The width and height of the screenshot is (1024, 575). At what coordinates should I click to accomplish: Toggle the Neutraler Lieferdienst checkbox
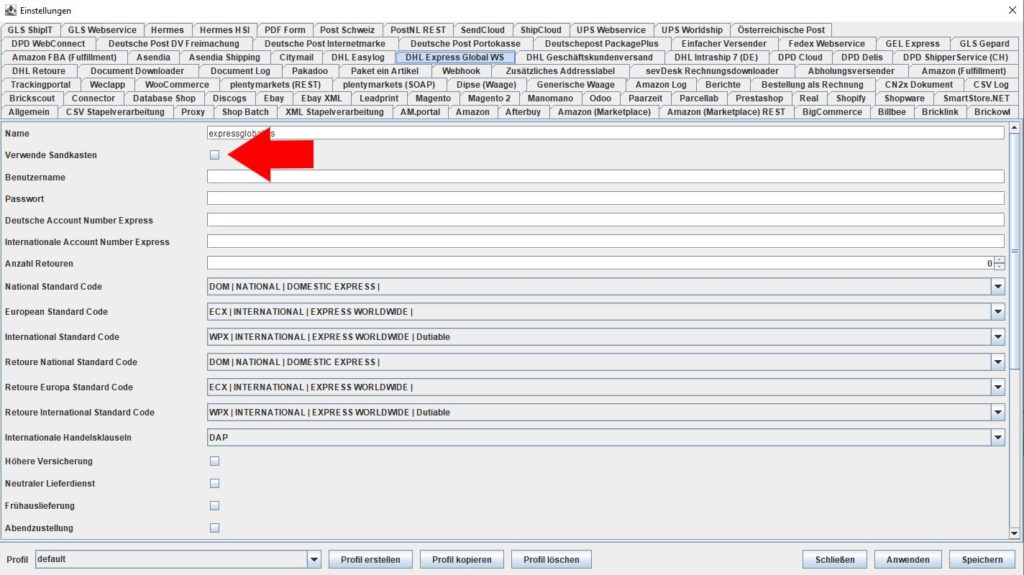[214, 484]
